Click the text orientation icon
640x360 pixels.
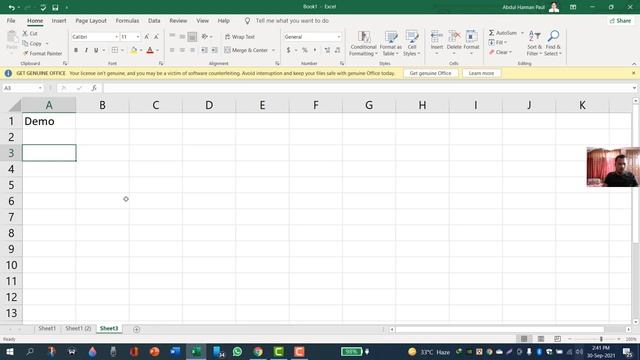point(205,37)
